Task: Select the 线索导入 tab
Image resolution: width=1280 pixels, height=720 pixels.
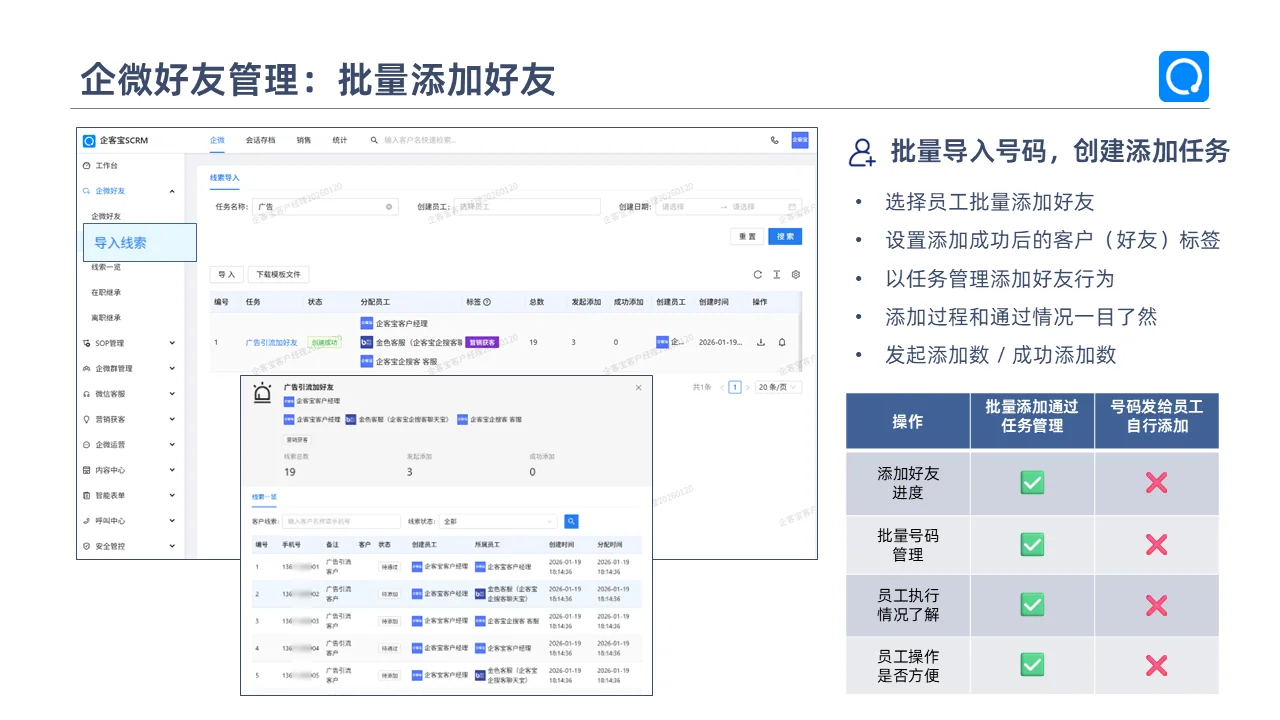Action: [x=225, y=178]
